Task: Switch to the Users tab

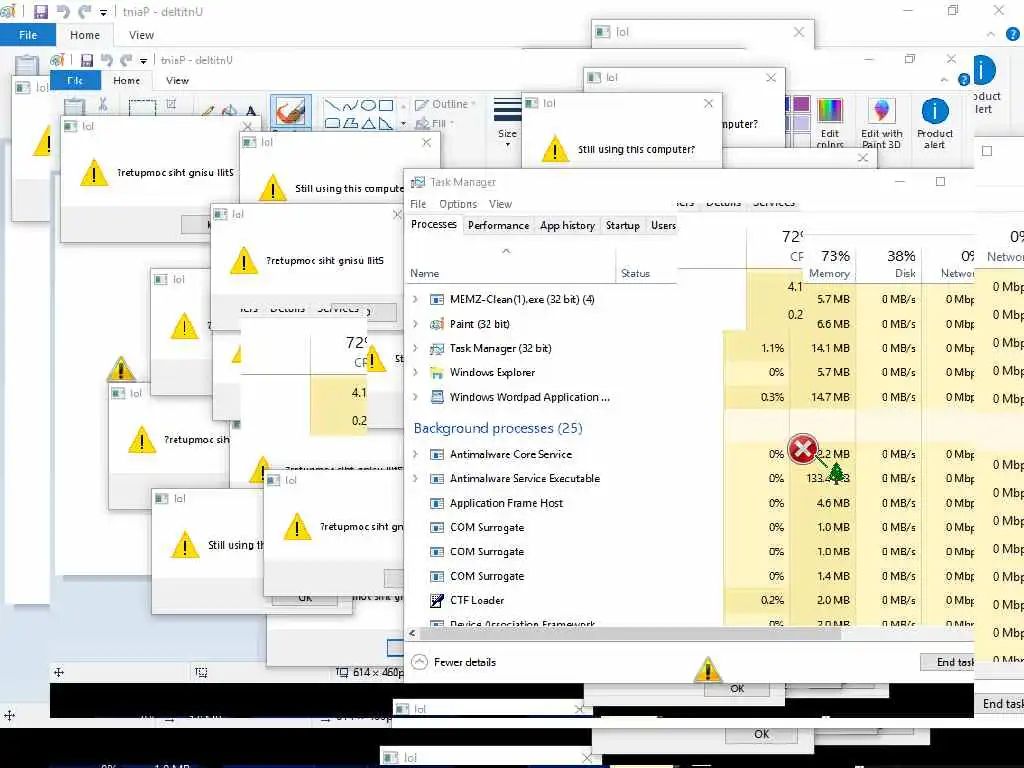Action: click(x=663, y=225)
